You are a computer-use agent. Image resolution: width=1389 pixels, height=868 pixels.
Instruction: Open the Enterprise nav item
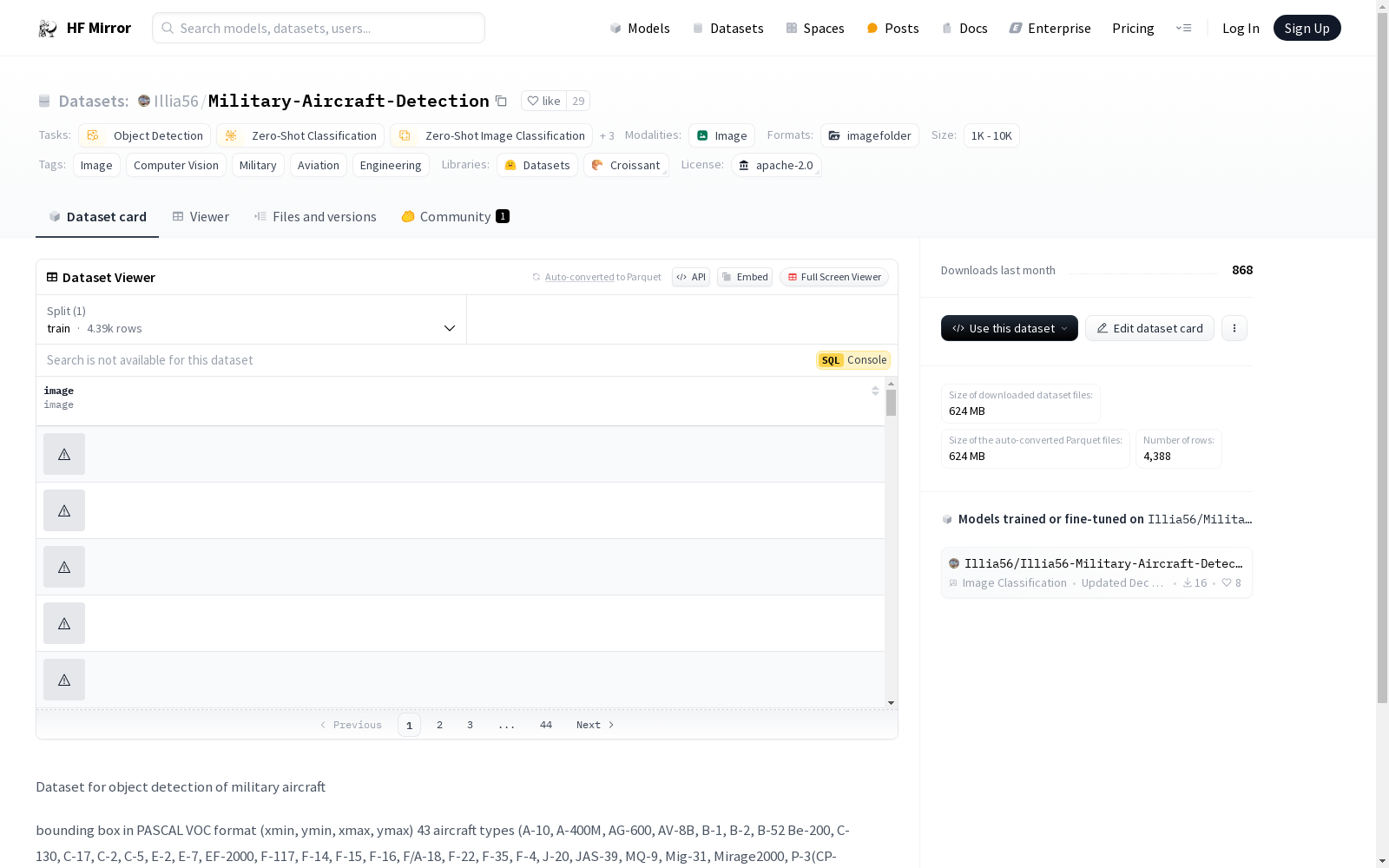click(1050, 28)
